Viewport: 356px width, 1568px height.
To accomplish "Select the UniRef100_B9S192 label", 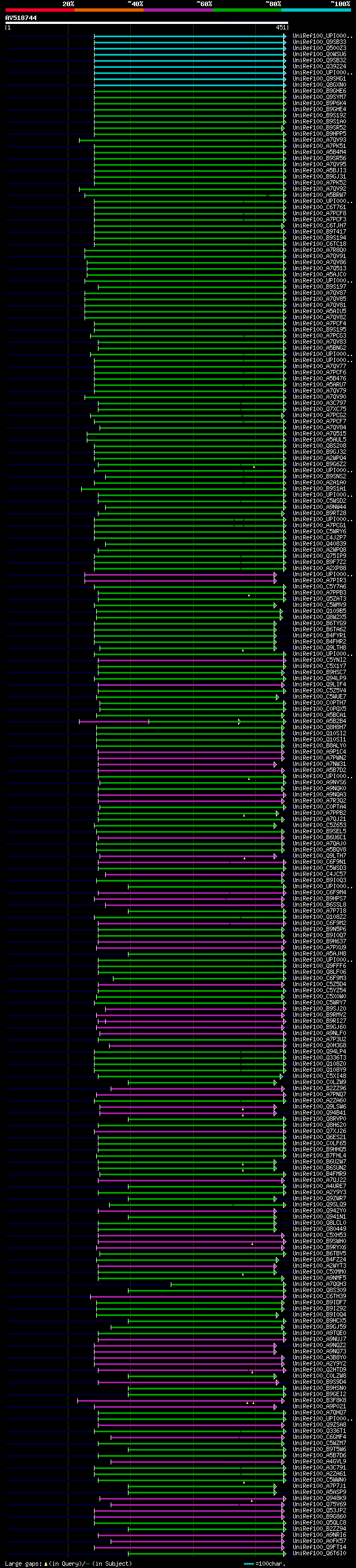I will point(319,115).
